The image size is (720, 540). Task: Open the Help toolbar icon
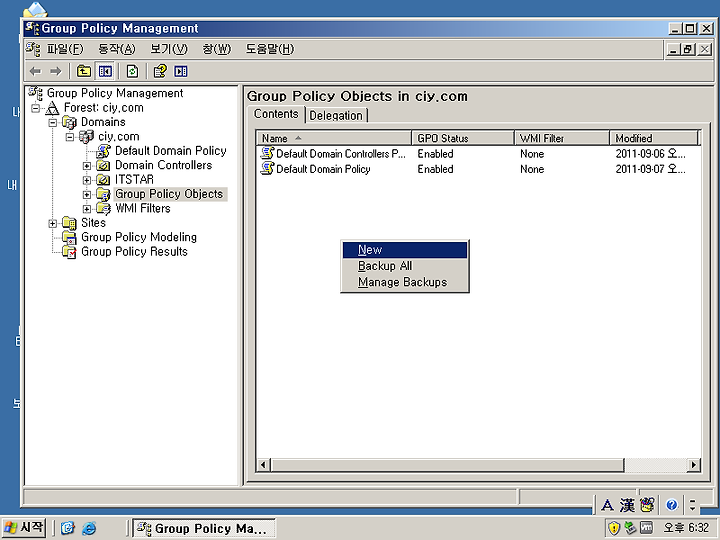tap(159, 71)
